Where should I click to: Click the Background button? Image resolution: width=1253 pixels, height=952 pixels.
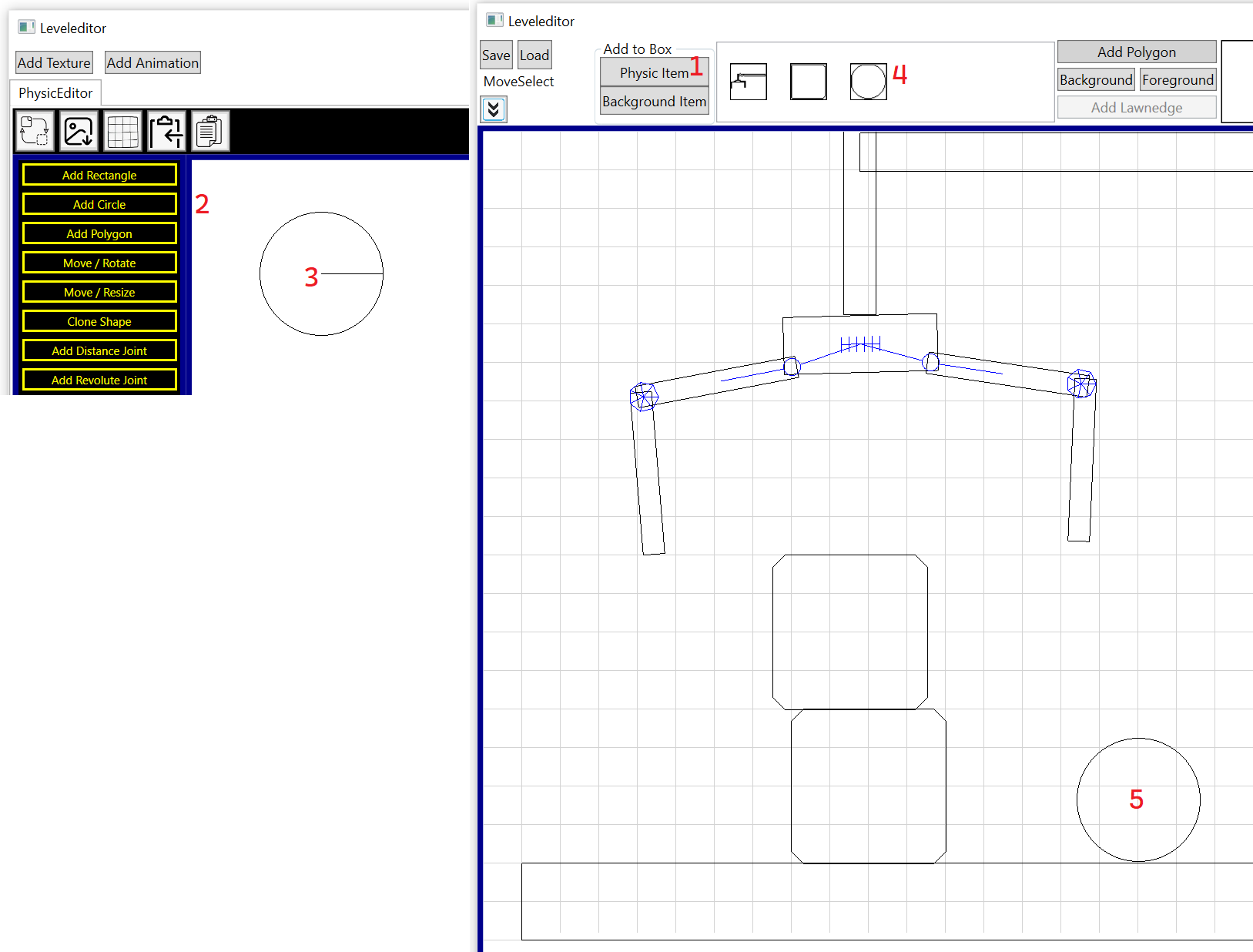coord(1096,79)
